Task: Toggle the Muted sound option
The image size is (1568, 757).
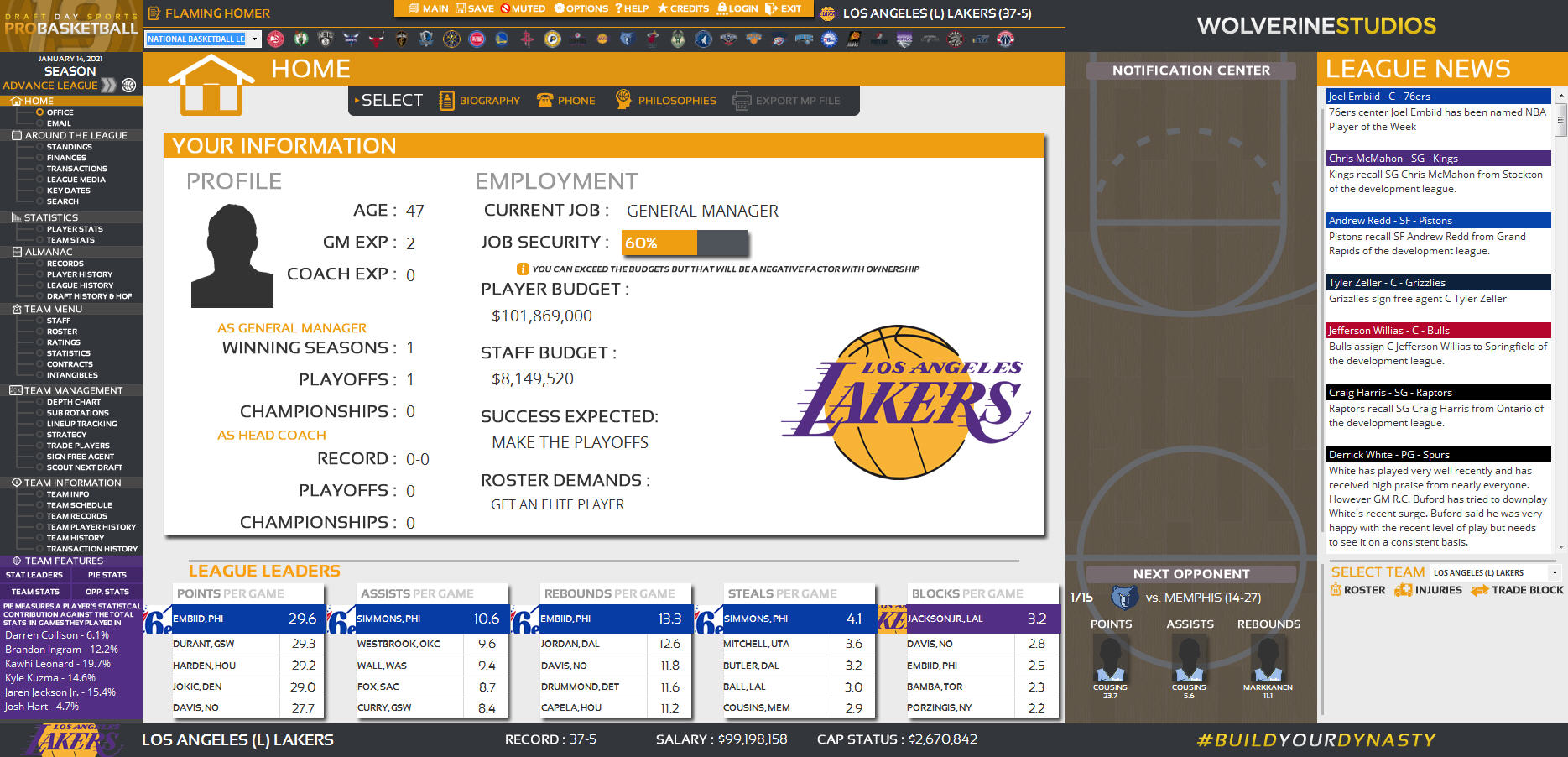Action: (523, 8)
